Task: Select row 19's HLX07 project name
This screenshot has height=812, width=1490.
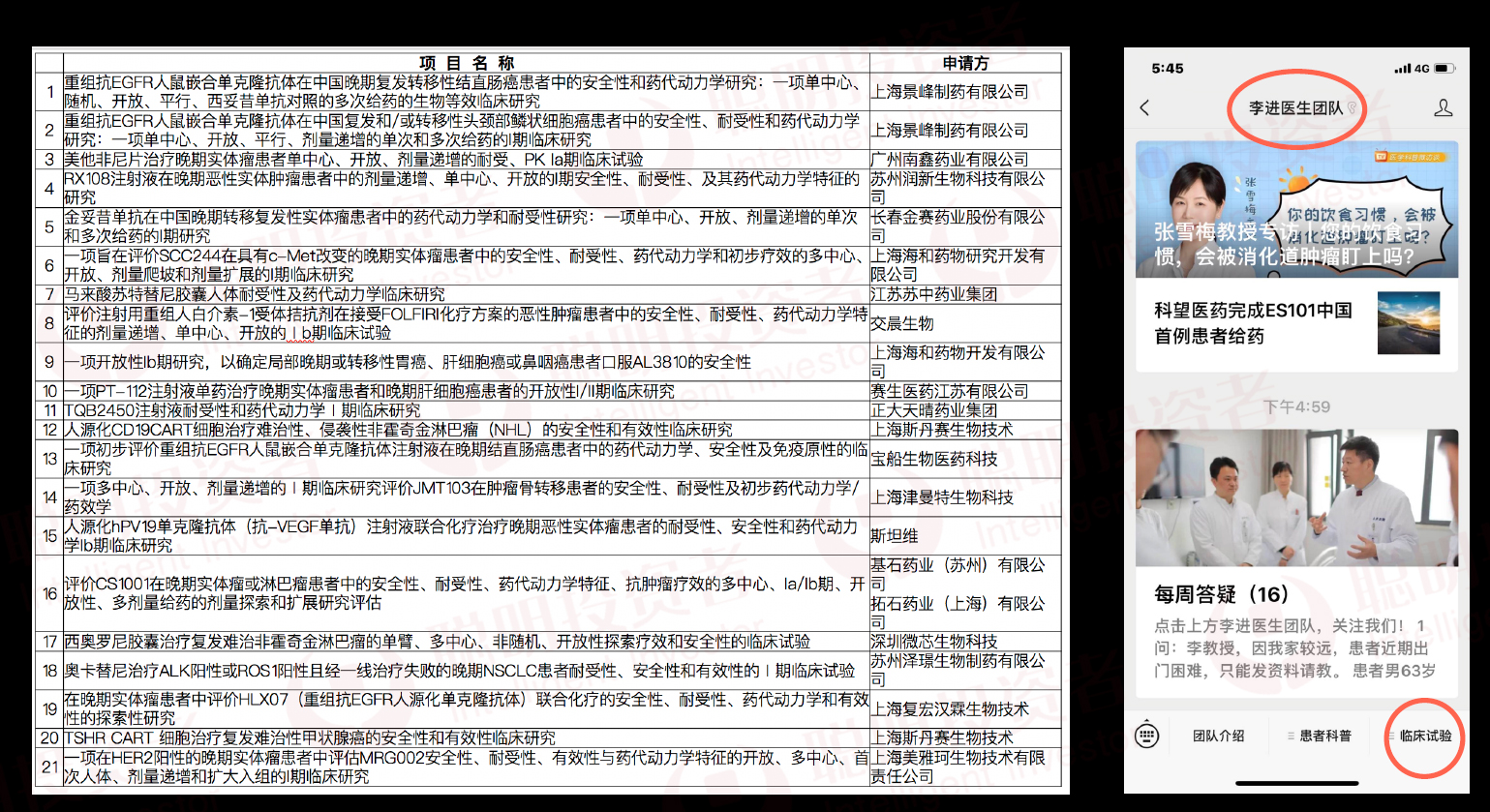Action: (x=467, y=709)
